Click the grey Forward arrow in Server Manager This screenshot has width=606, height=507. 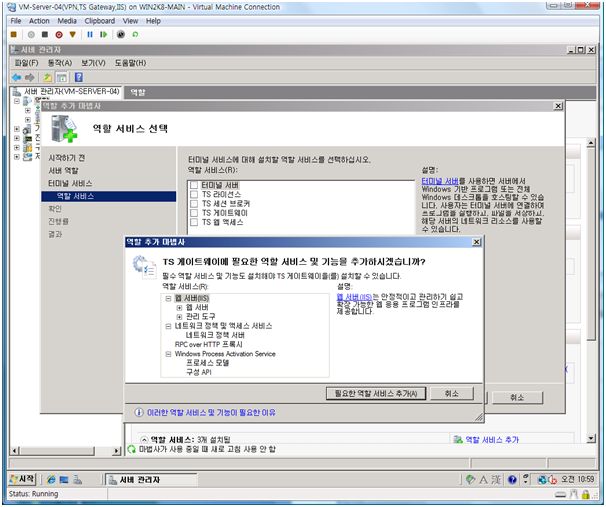pyautogui.click(x=29, y=77)
